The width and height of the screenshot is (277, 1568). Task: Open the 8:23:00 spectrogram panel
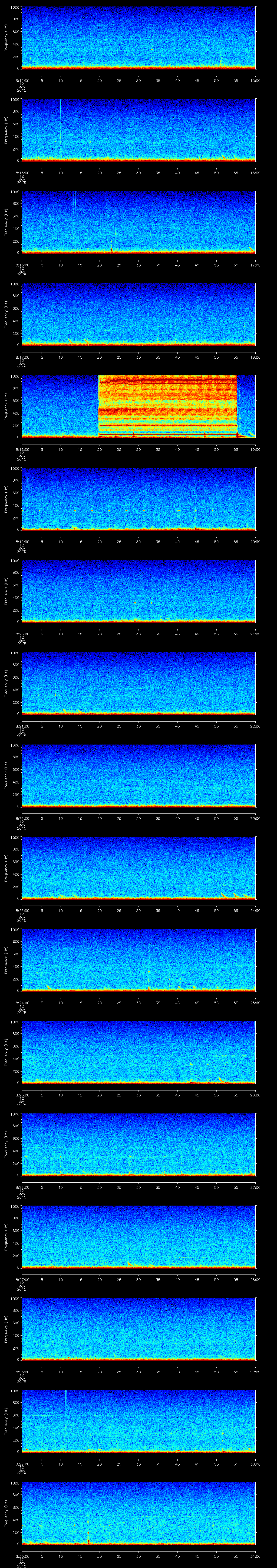[139, 868]
